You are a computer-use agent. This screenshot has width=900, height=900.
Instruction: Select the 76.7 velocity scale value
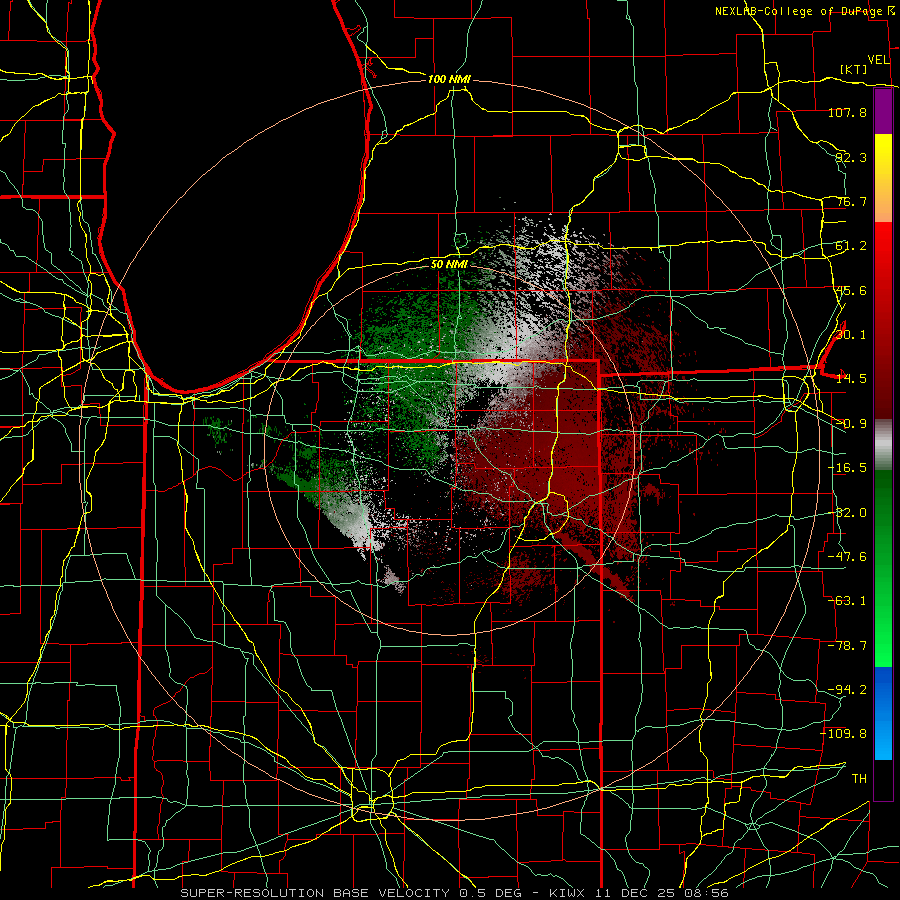click(851, 201)
